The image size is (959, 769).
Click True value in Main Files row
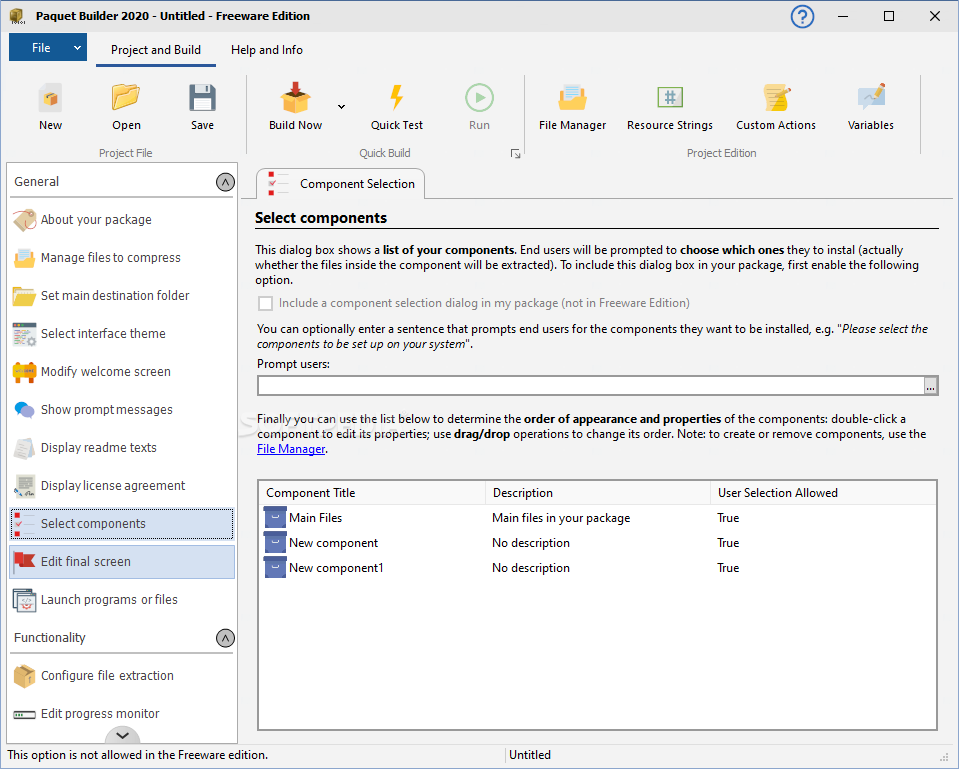(x=728, y=518)
